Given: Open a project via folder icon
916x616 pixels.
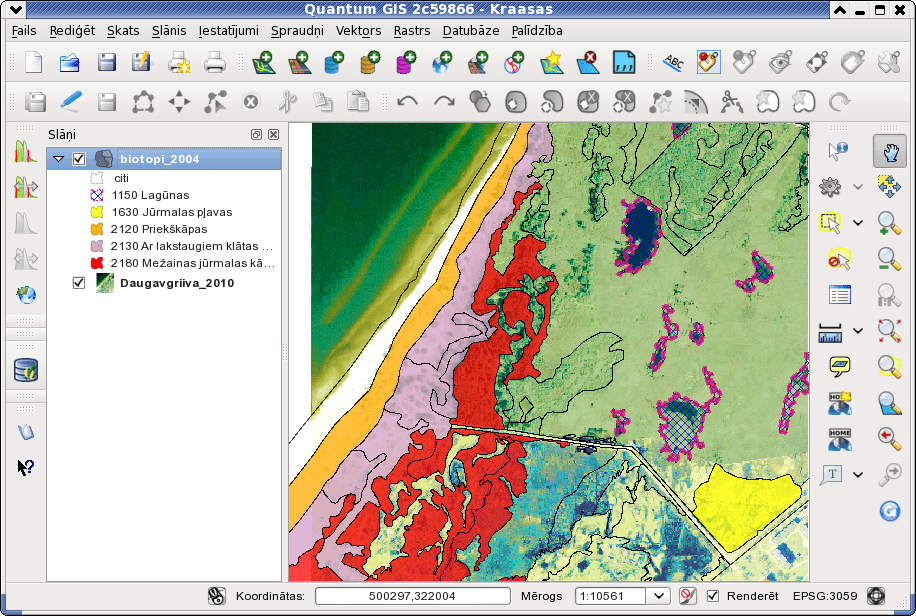Looking at the screenshot, I should (70, 62).
